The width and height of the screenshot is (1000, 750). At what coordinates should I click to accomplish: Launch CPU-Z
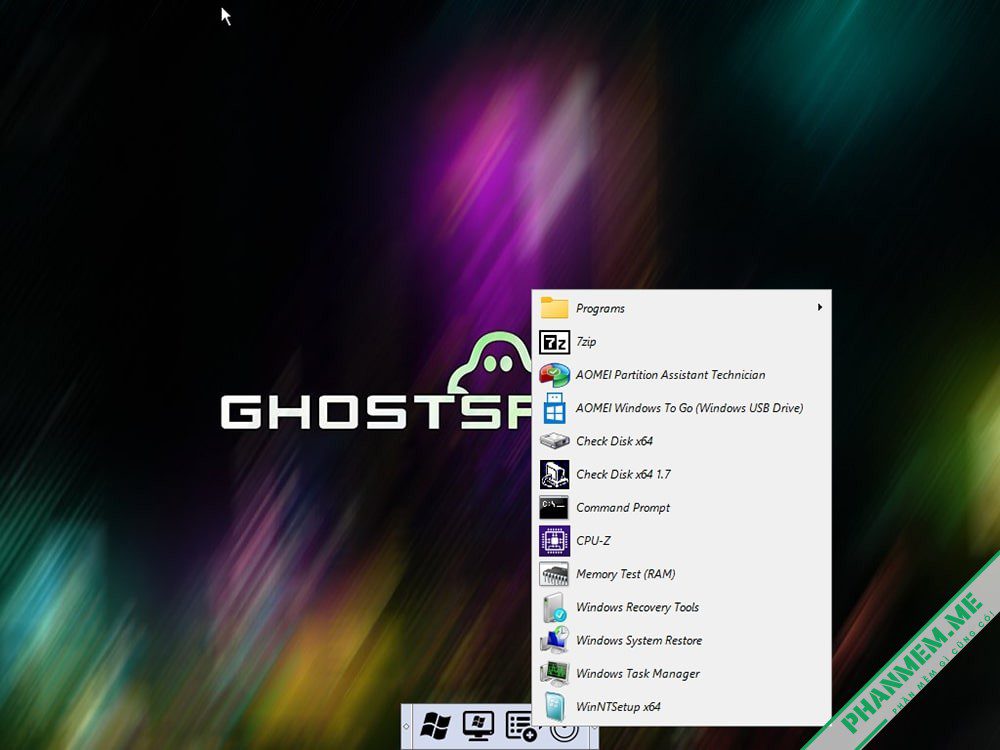tap(681, 541)
